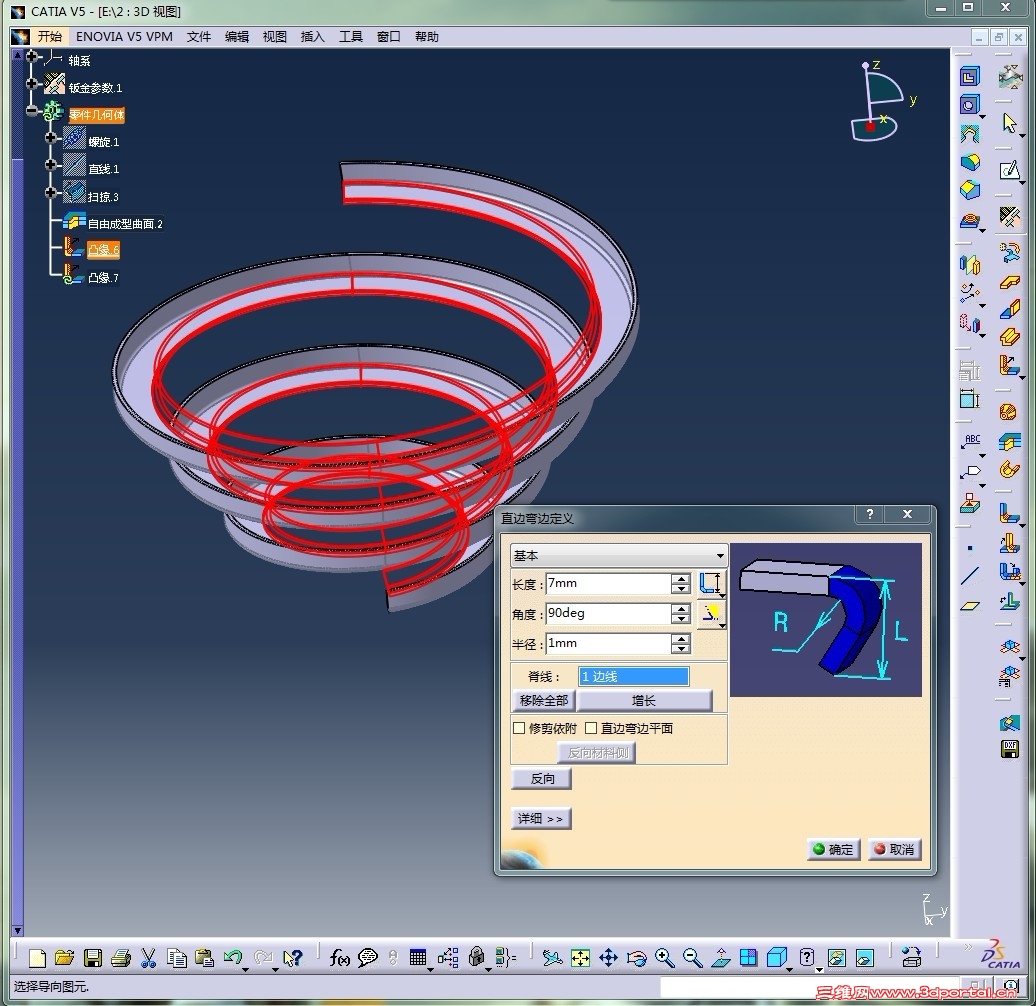Open the 文件 menu

[x=198, y=37]
